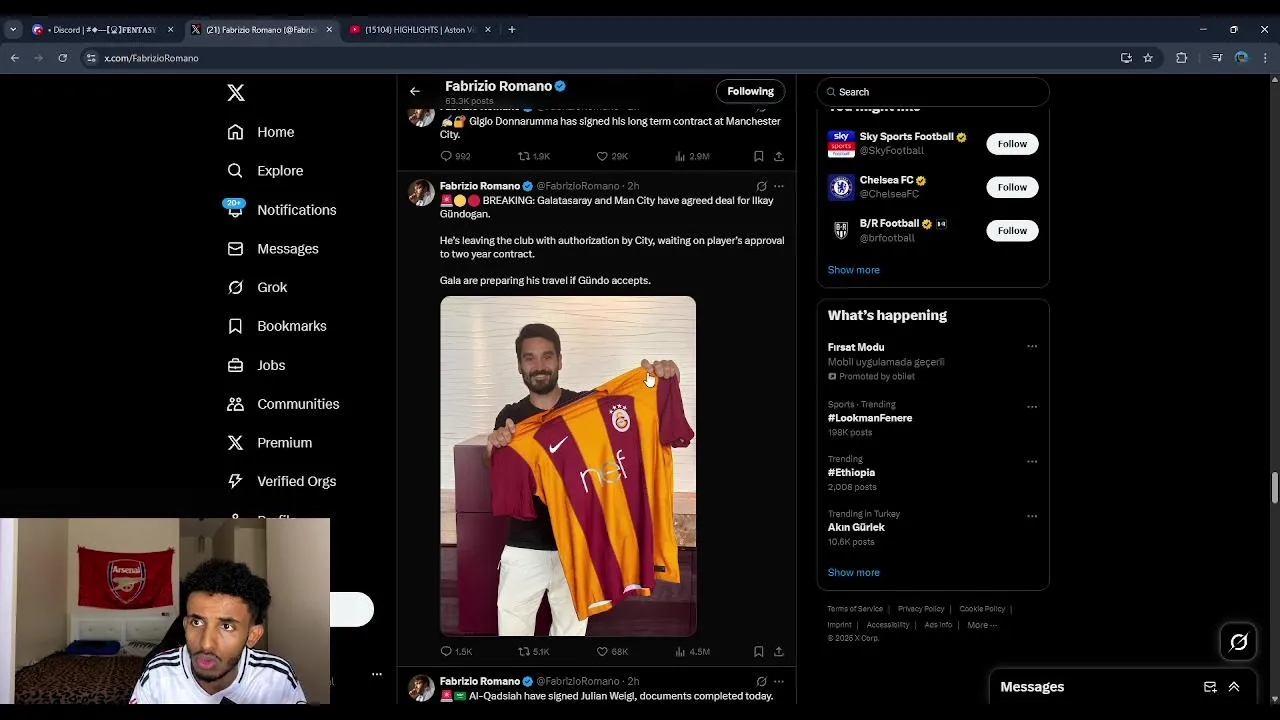This screenshot has width=1280, height=720.
Task: Switch to the YouTube HIGHLIGHTS Aston Villa tab
Action: [x=420, y=30]
